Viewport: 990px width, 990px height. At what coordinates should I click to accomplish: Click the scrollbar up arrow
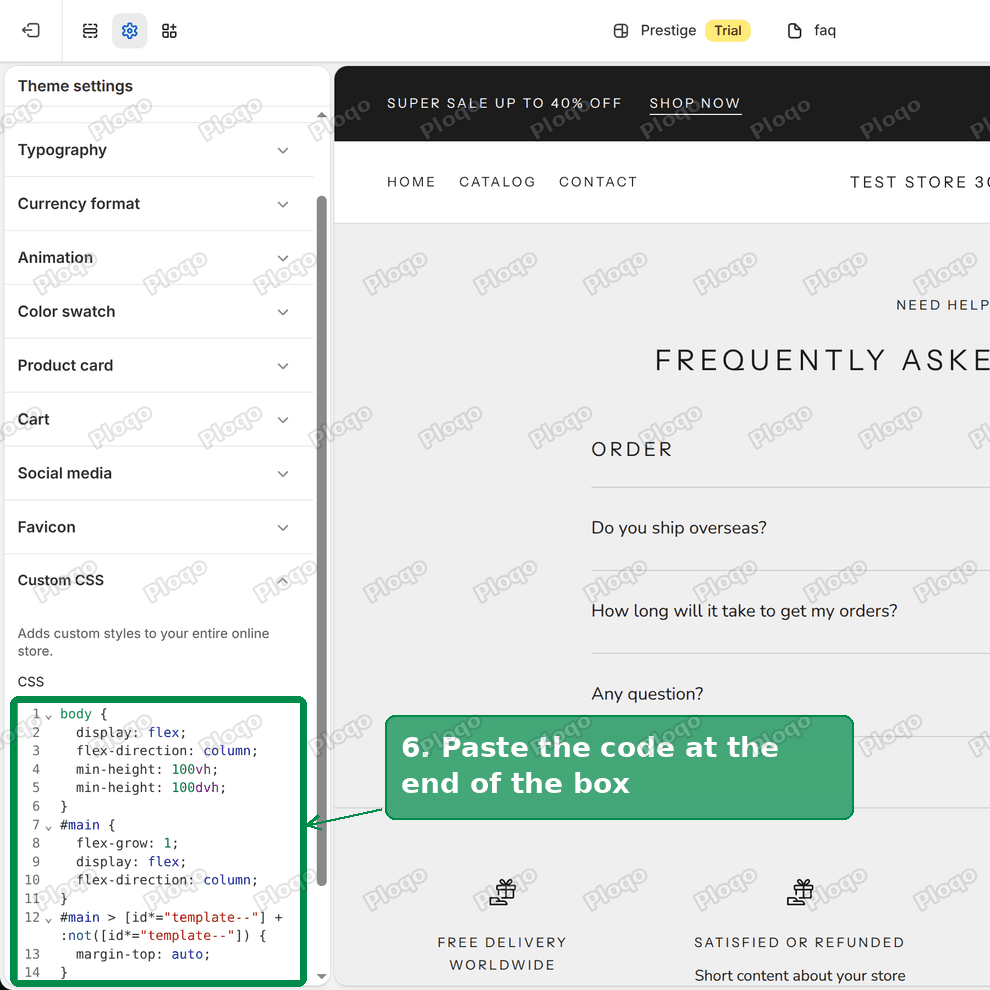click(321, 115)
